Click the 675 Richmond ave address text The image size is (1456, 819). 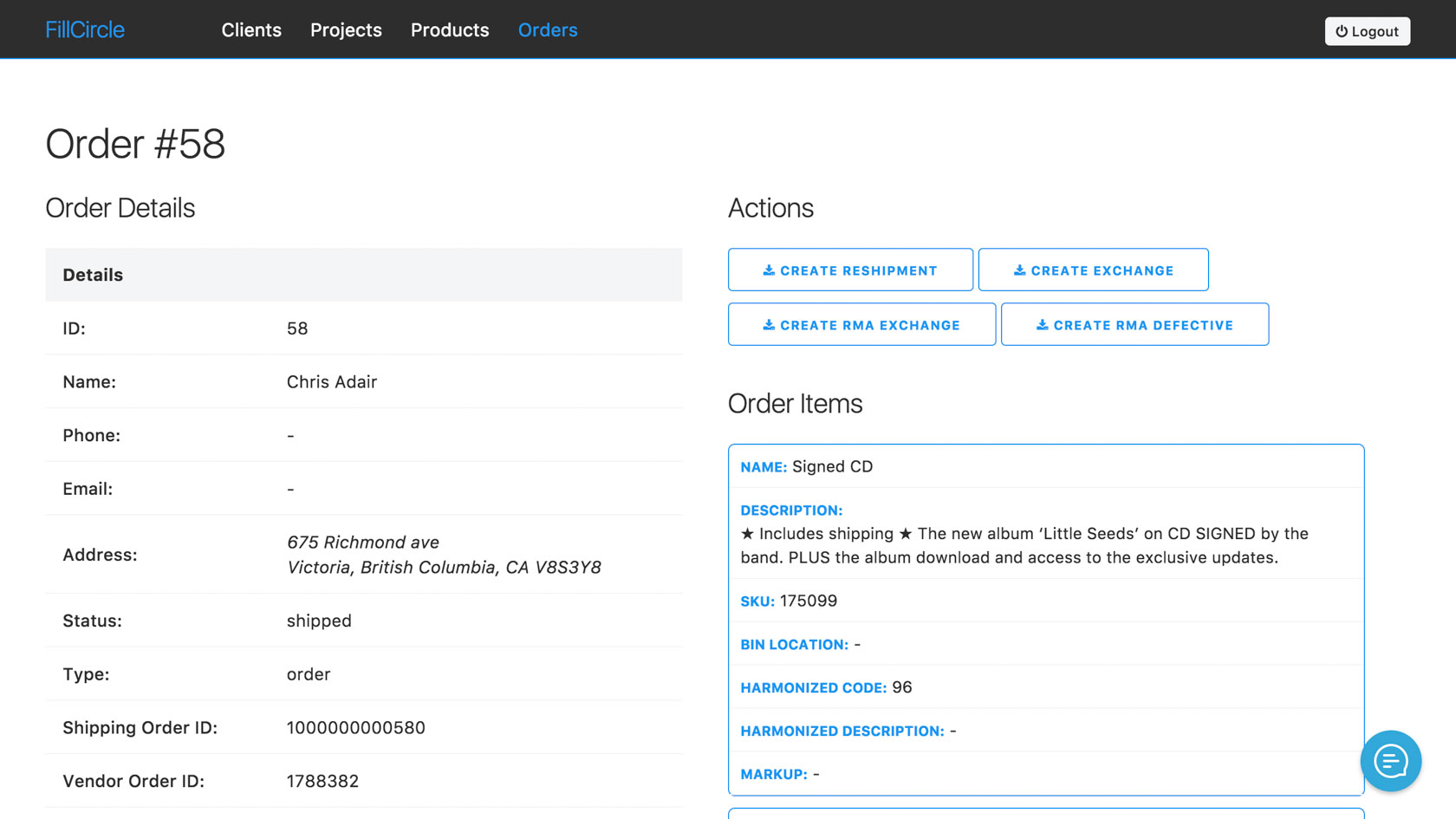(x=363, y=543)
